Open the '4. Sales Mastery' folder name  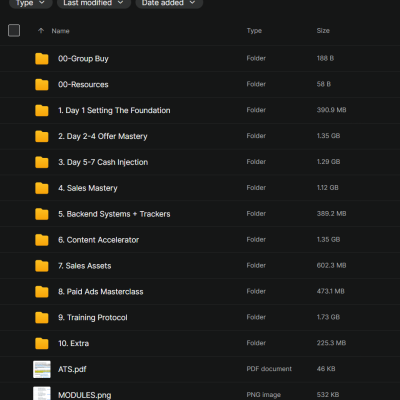[x=88, y=188]
